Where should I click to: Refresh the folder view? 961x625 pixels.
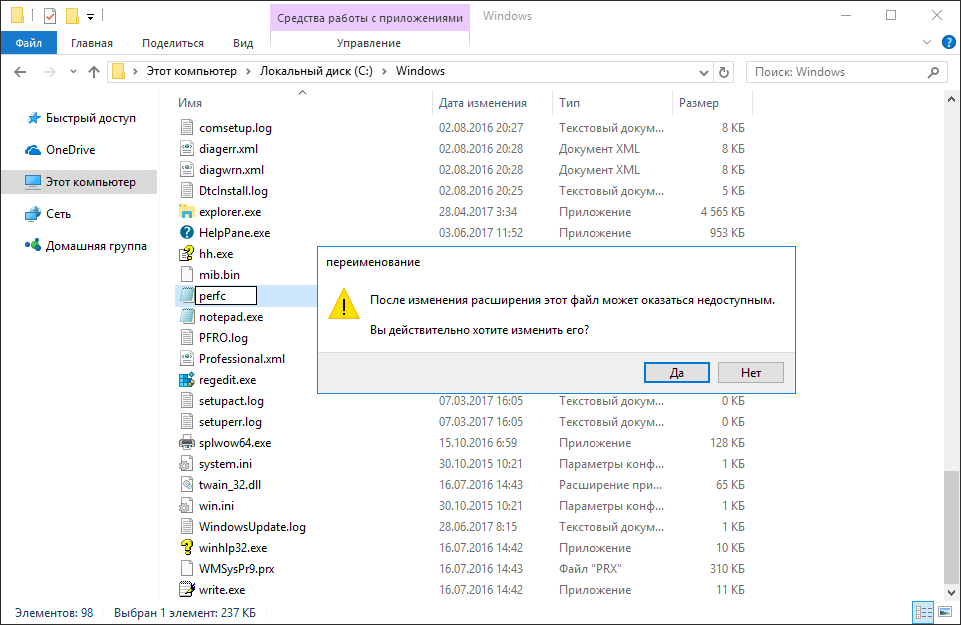click(x=724, y=72)
